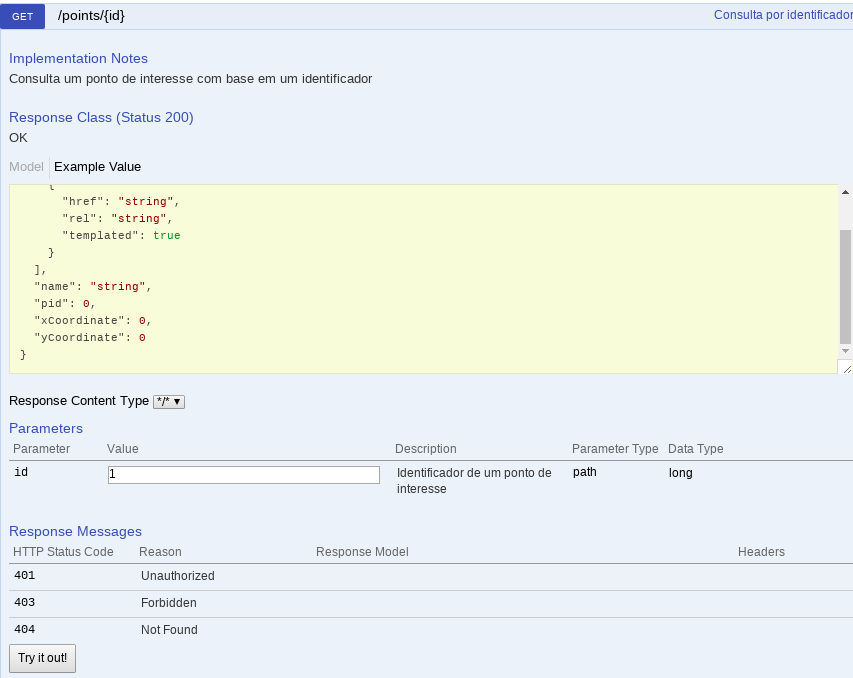Click the HTTP Status Code column header
The width and height of the screenshot is (853, 678).
click(63, 552)
